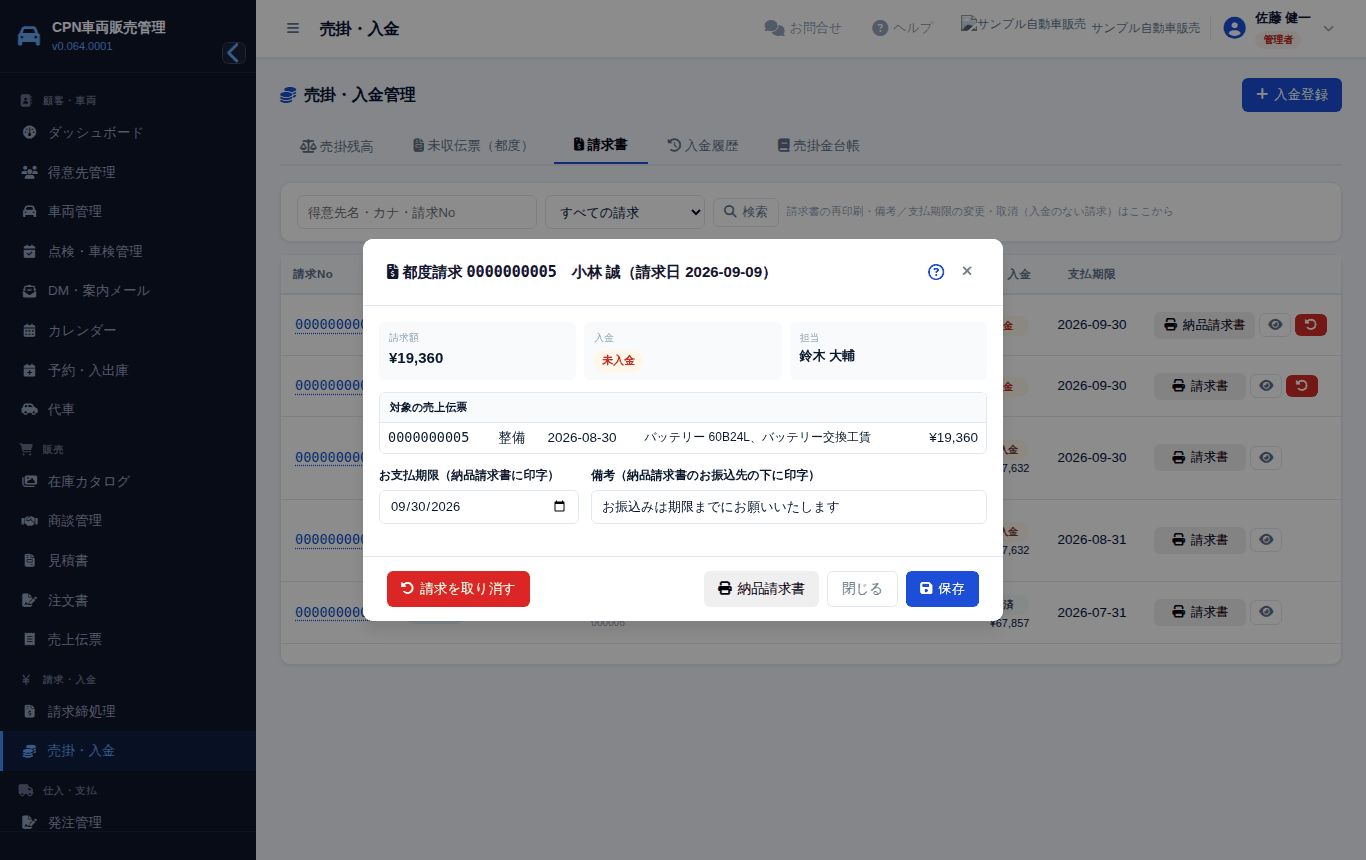Open 代車 in the sidebar

[128, 409]
